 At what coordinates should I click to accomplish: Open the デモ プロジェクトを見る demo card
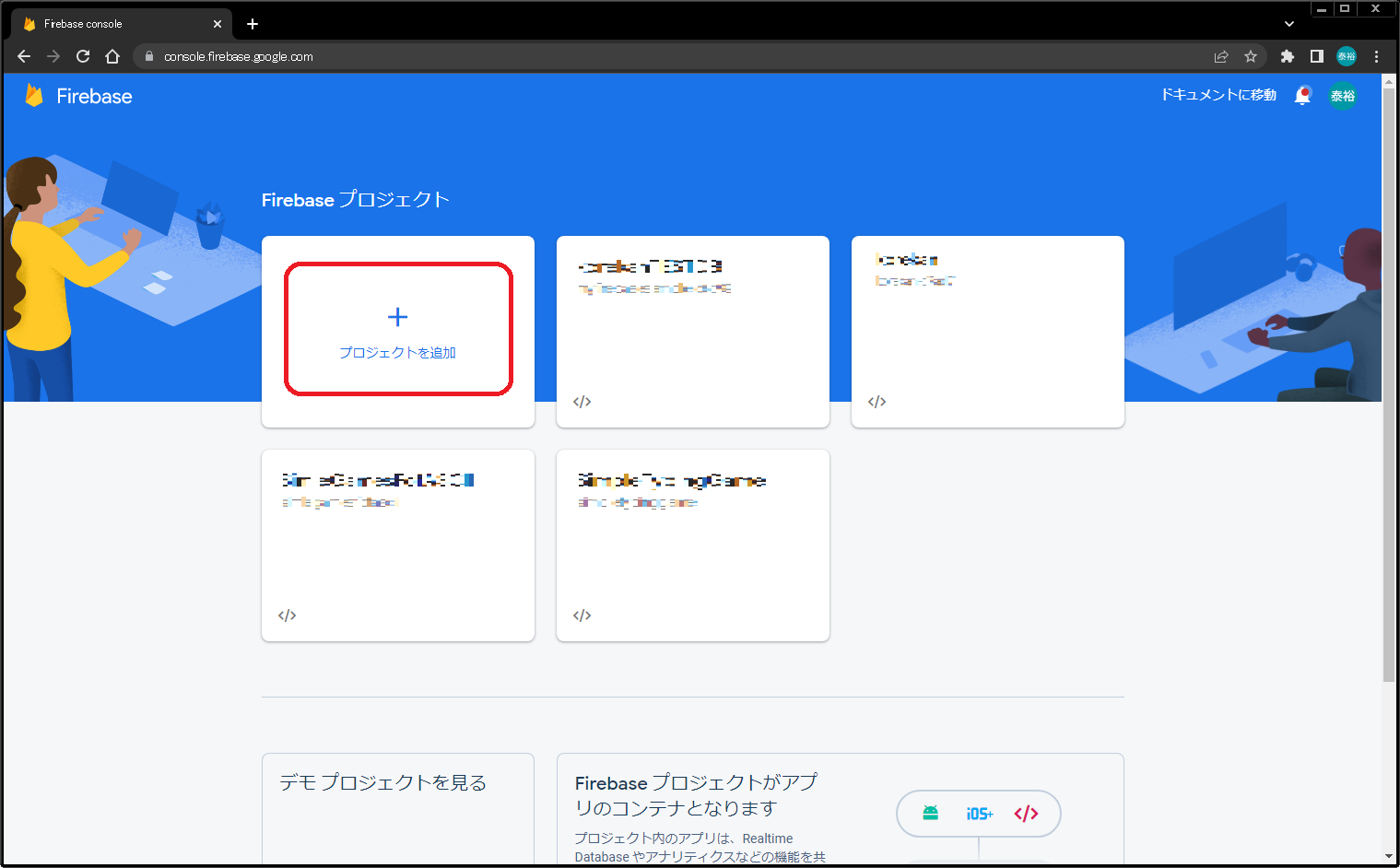[398, 809]
